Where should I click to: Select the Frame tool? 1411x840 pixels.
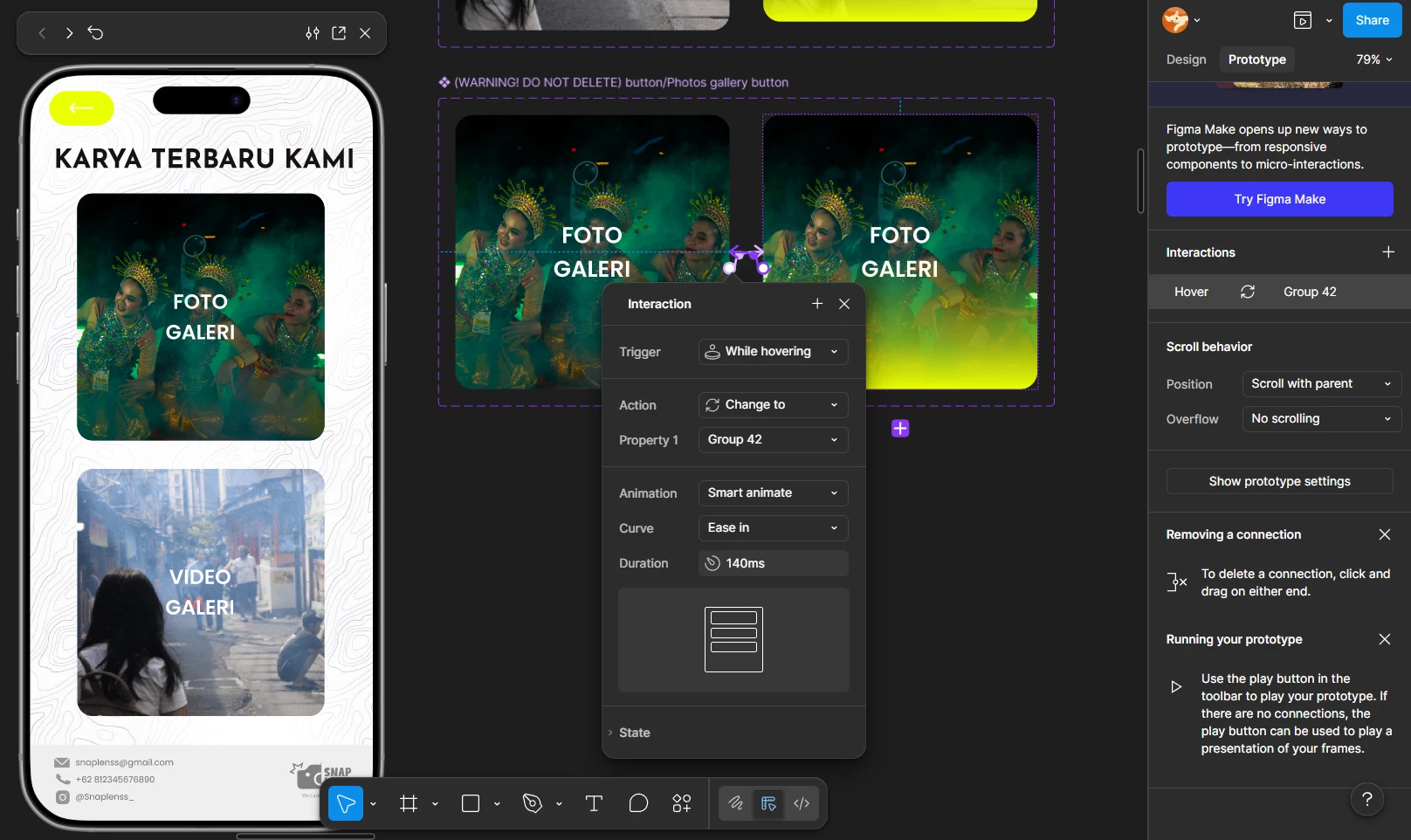click(x=409, y=803)
